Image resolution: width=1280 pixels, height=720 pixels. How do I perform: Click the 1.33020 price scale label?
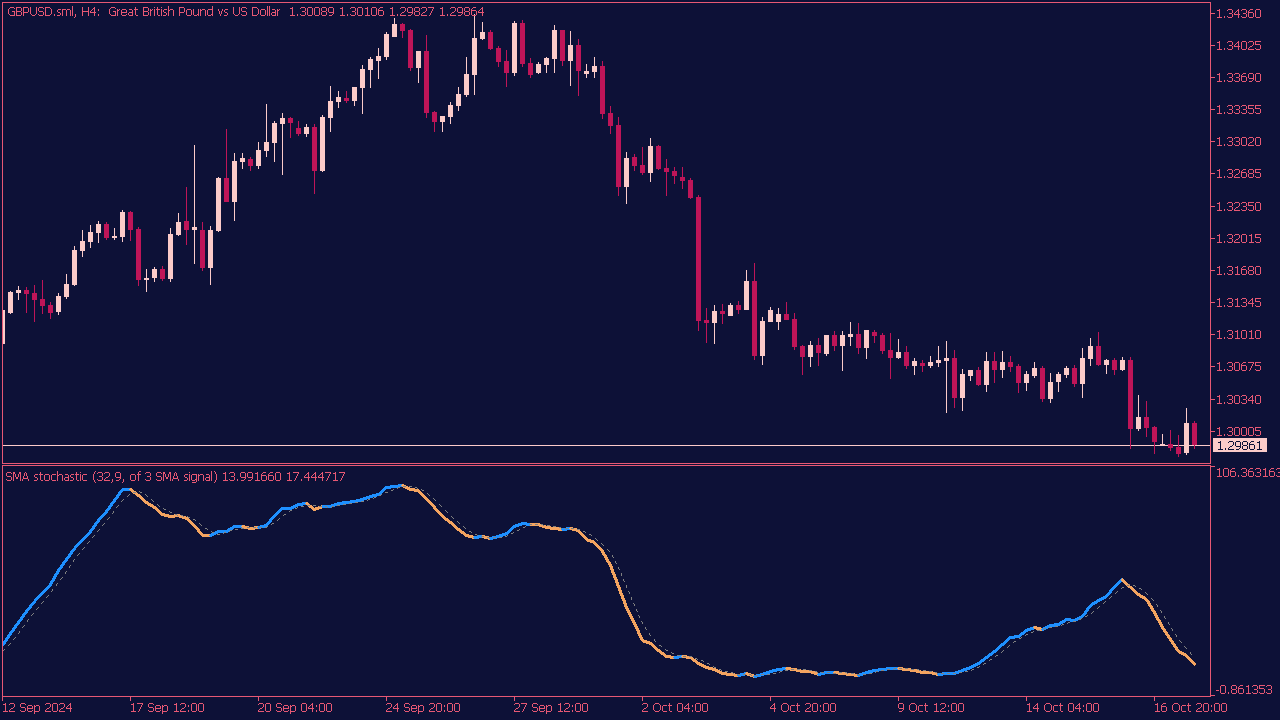[1238, 142]
